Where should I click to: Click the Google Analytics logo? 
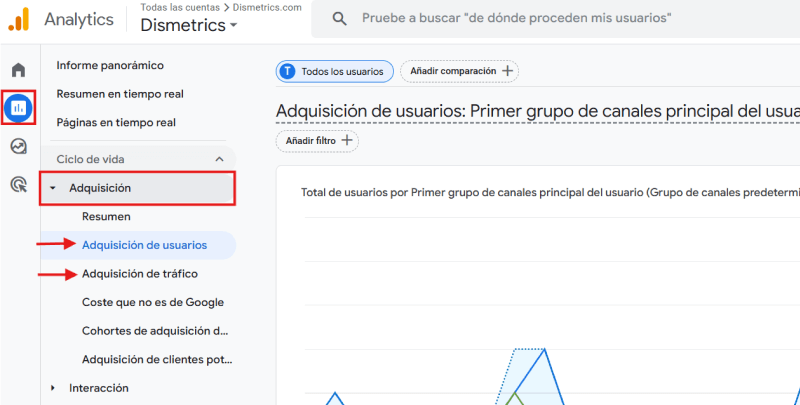click(19, 19)
